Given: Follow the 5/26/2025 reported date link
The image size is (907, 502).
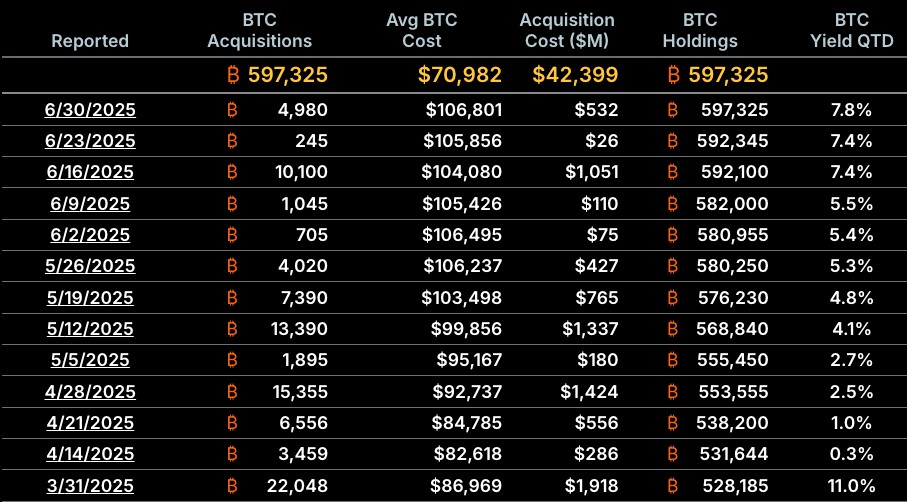Looking at the screenshot, I should tap(90, 267).
